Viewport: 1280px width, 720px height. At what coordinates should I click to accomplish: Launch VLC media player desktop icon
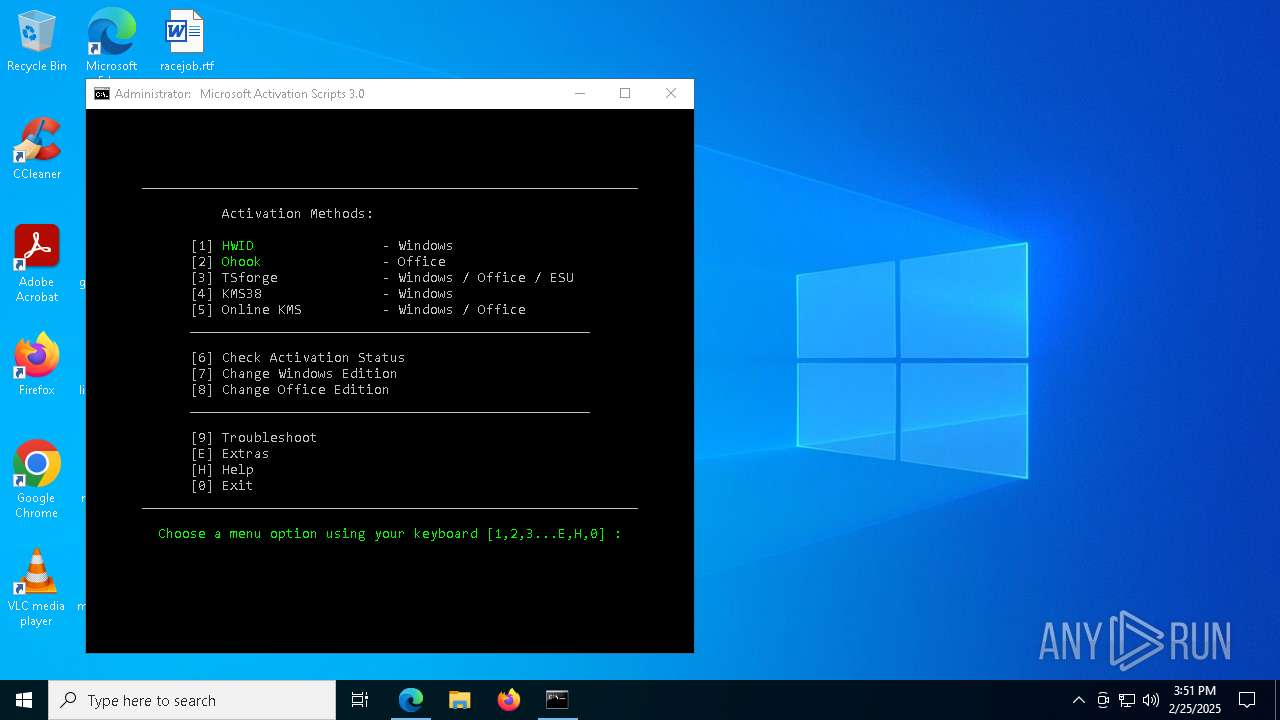coord(37,588)
